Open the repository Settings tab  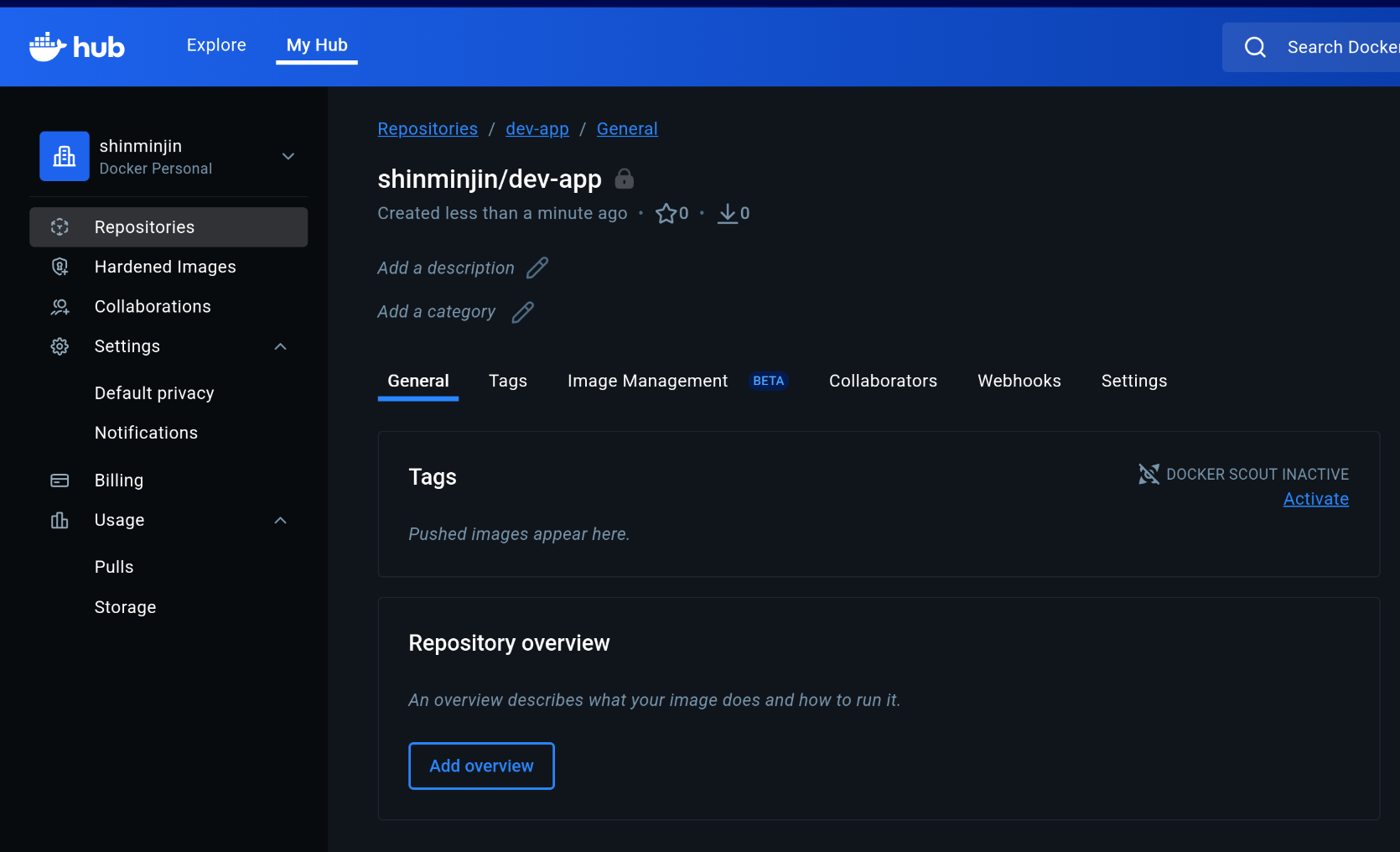tap(1134, 381)
